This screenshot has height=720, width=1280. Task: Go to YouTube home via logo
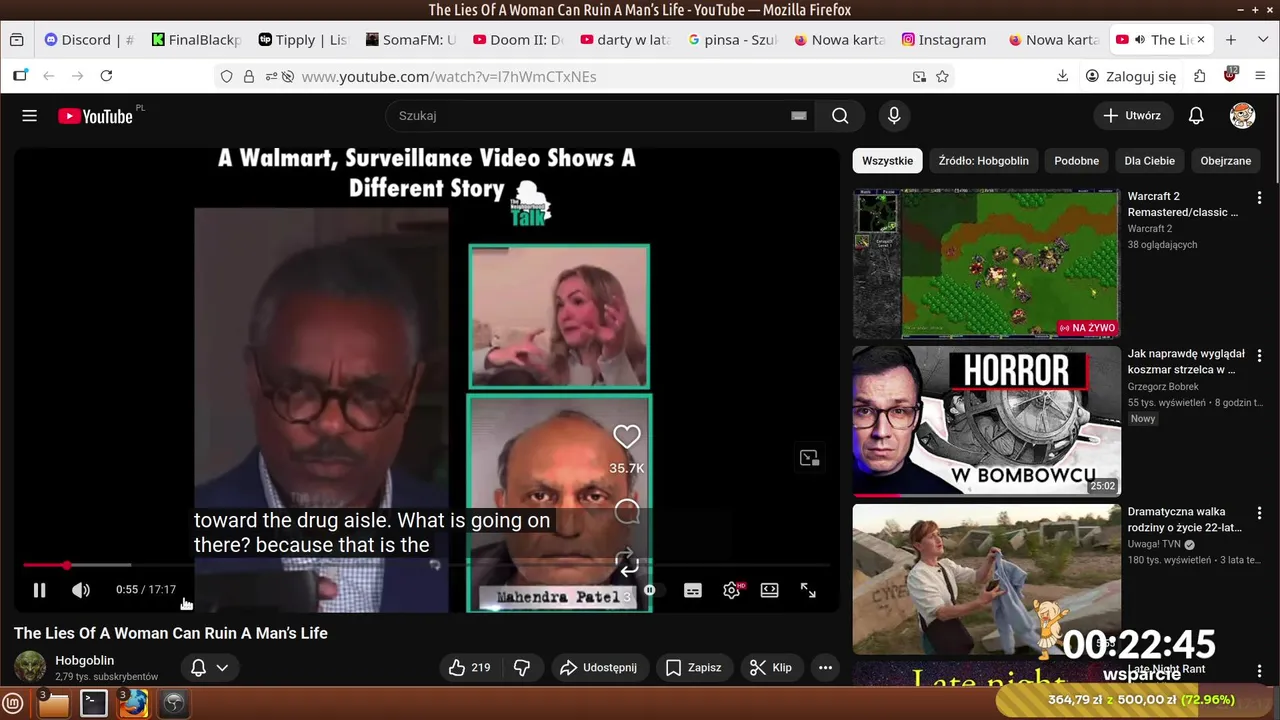tap(96, 116)
